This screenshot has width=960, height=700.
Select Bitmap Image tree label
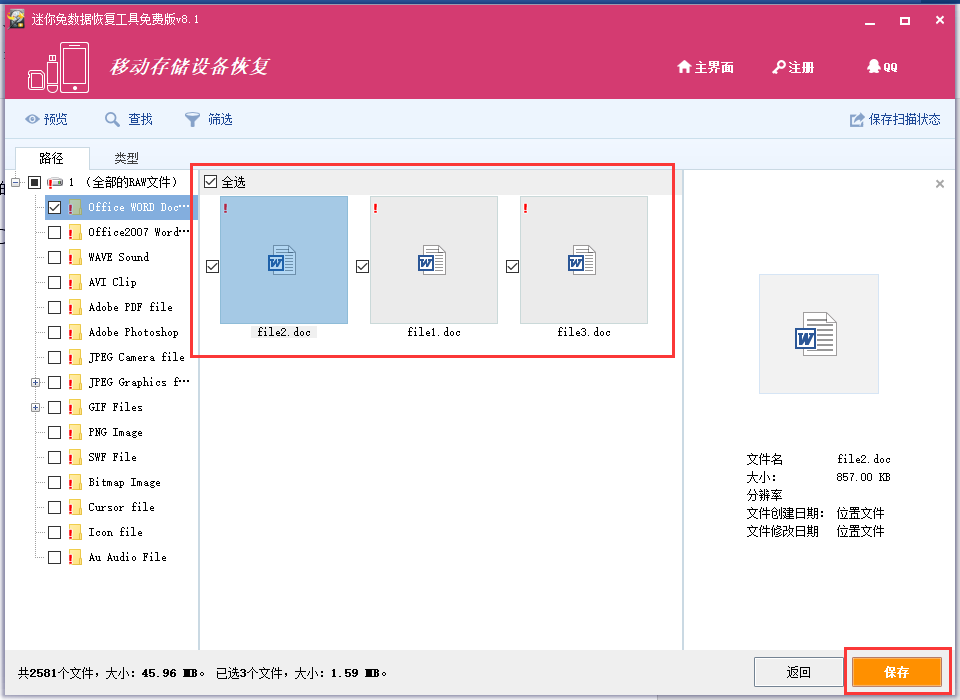124,483
